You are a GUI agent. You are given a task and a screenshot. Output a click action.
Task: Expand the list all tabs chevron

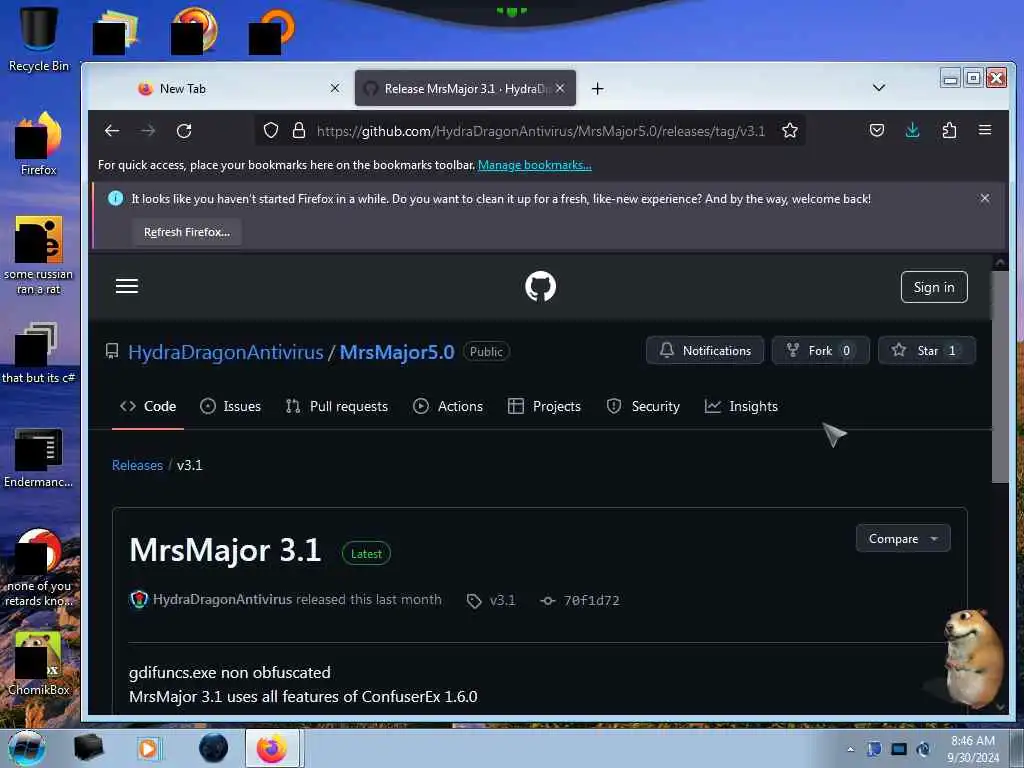[x=879, y=88]
